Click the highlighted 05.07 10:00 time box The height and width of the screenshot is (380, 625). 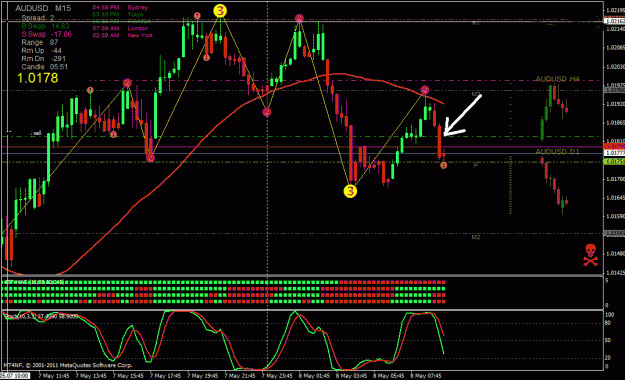point(15,376)
